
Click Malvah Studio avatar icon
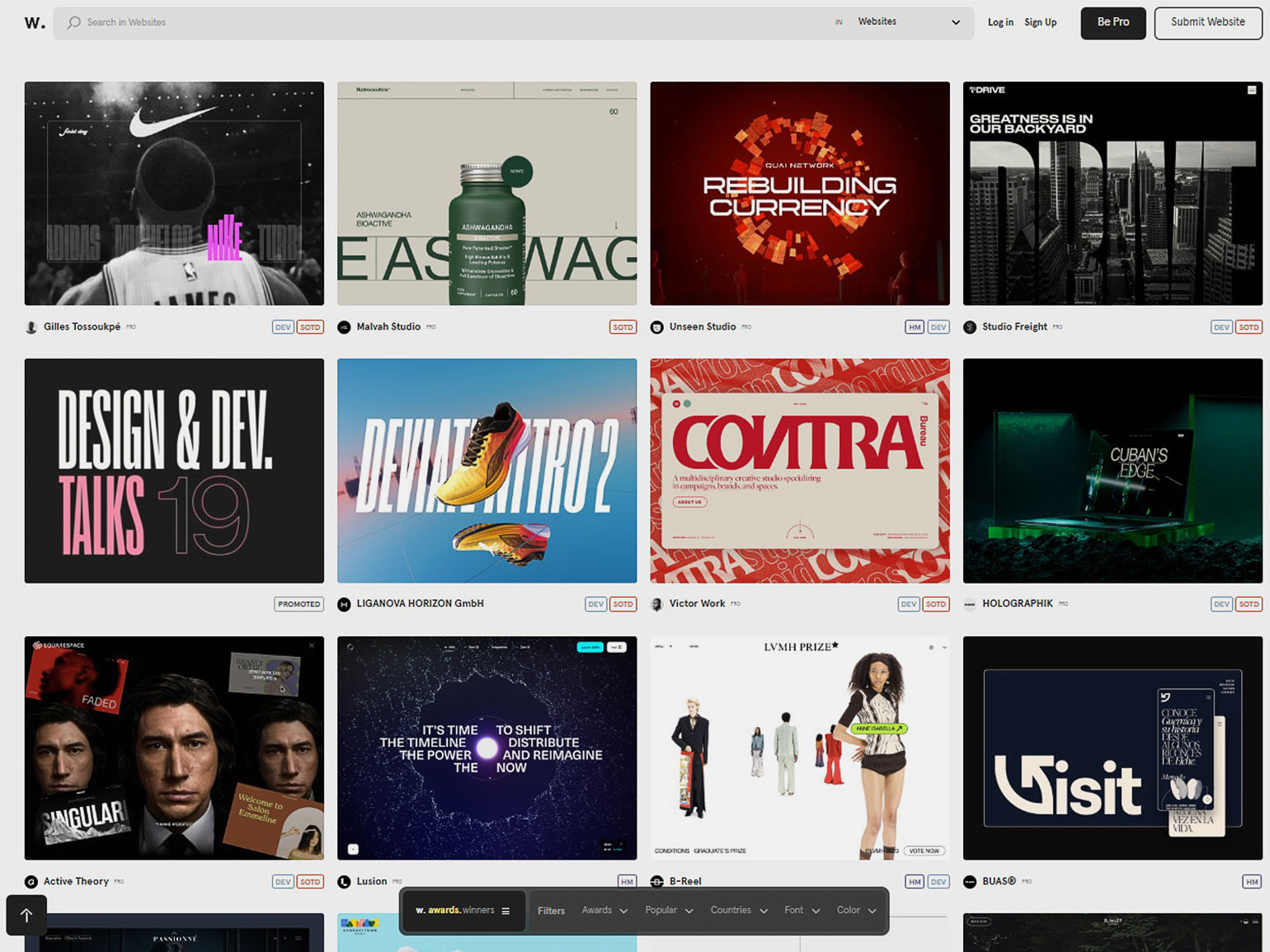344,327
